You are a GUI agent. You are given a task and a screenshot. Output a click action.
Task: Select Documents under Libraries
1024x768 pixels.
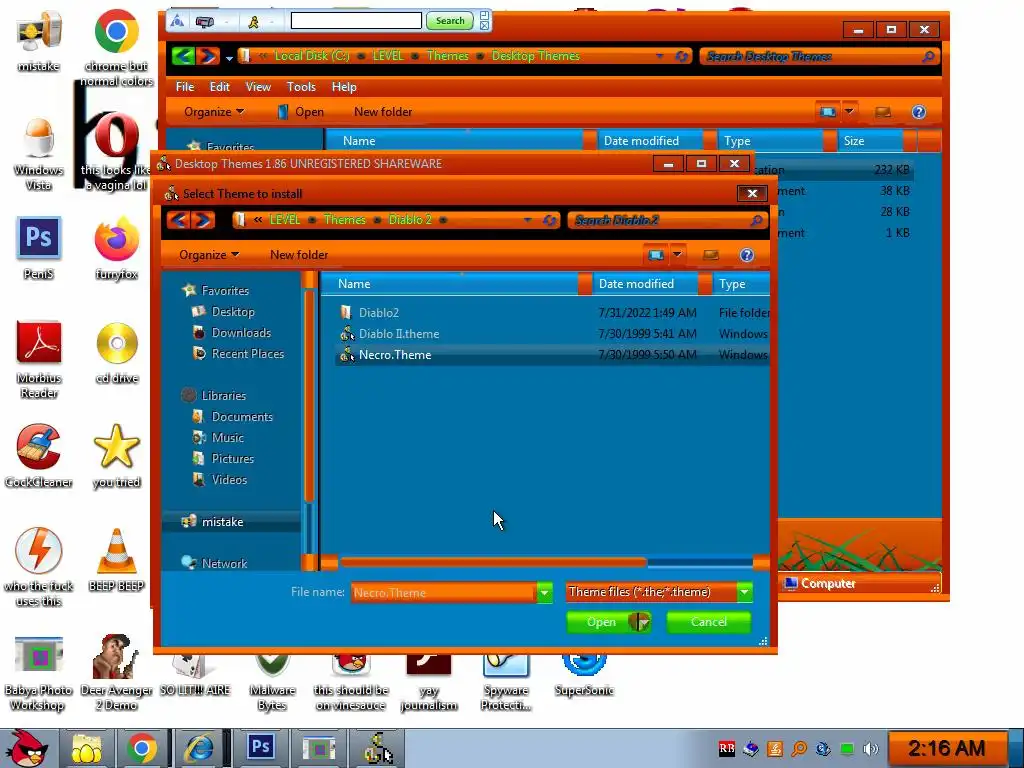242,417
